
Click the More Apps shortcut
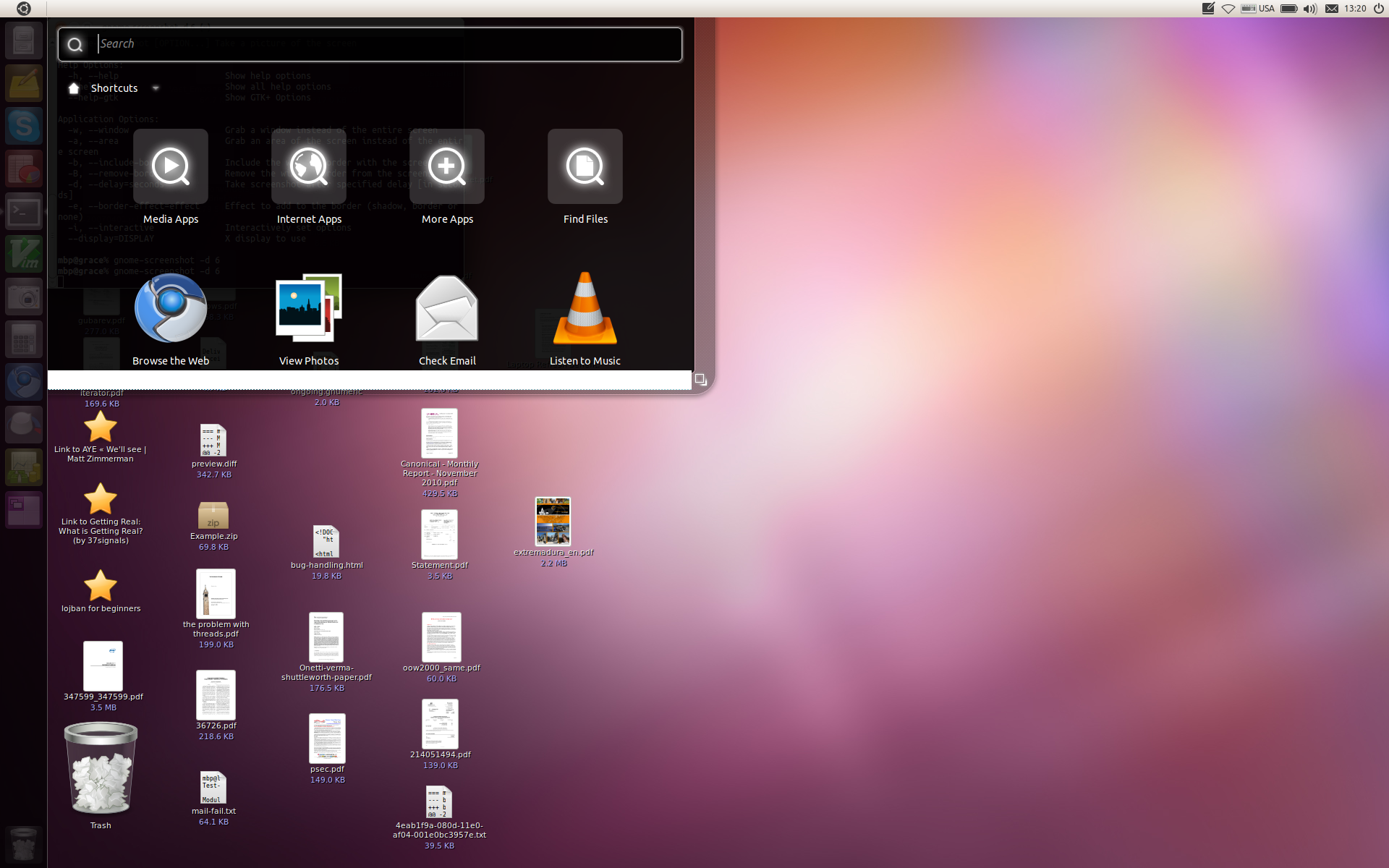point(447,167)
